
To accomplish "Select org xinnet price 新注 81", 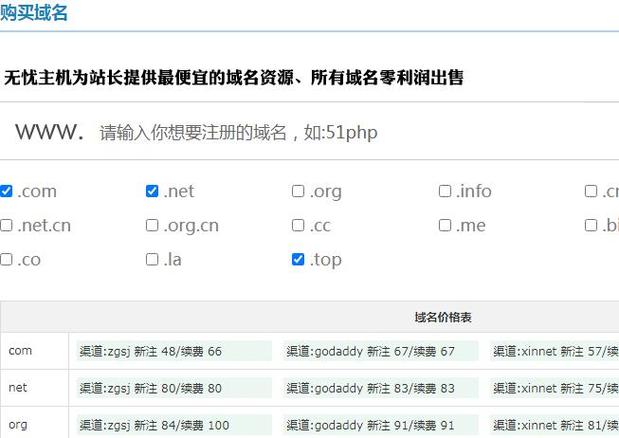I will tap(554, 425).
